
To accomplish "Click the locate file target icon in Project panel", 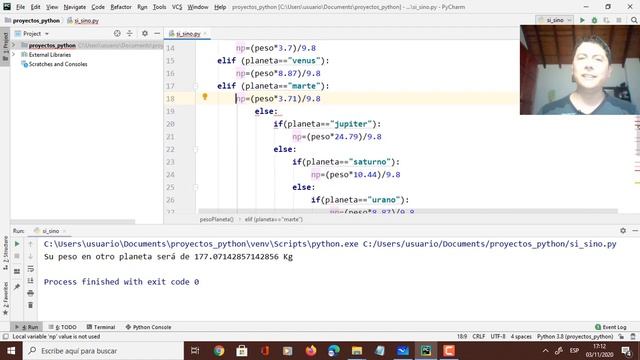I will click(x=117, y=33).
